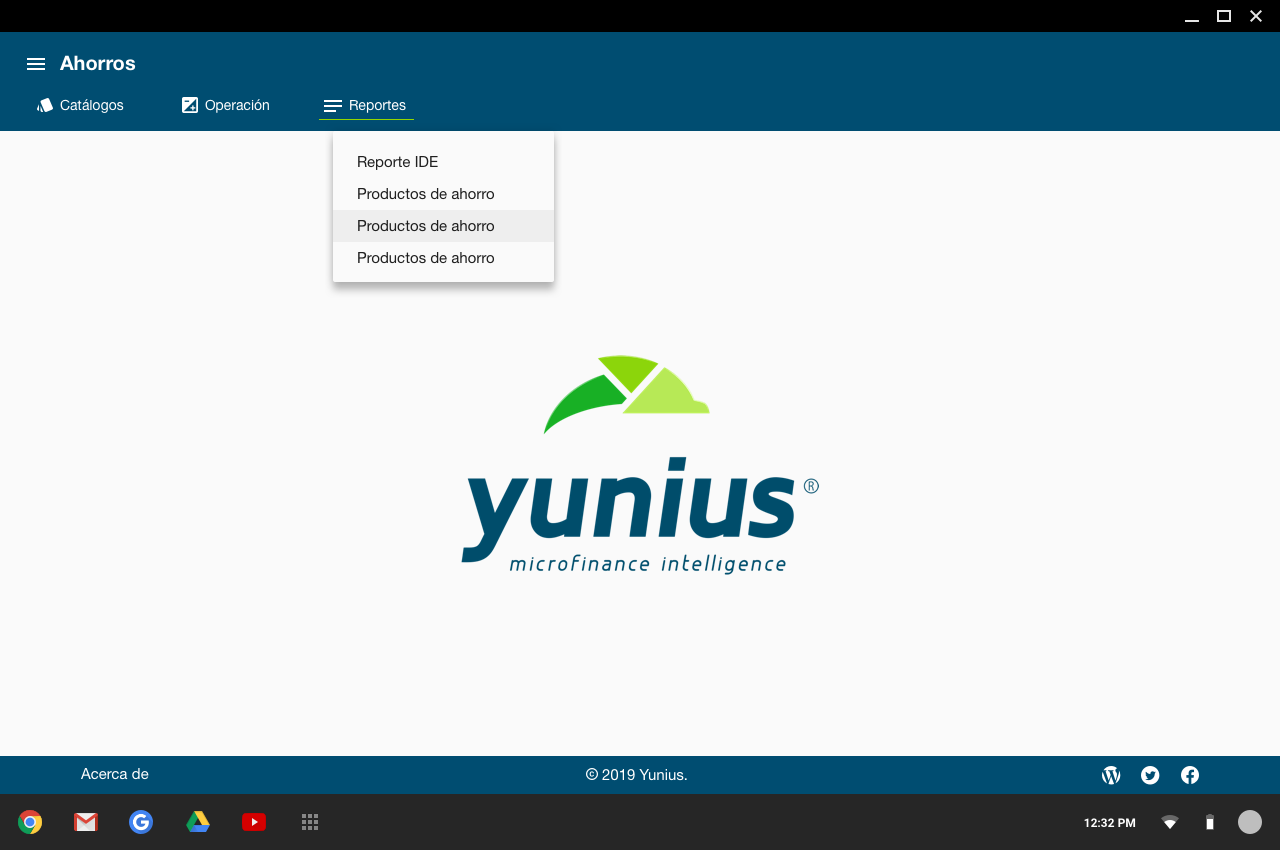Choose the highlighted Productos de ahorro entry

(x=426, y=226)
